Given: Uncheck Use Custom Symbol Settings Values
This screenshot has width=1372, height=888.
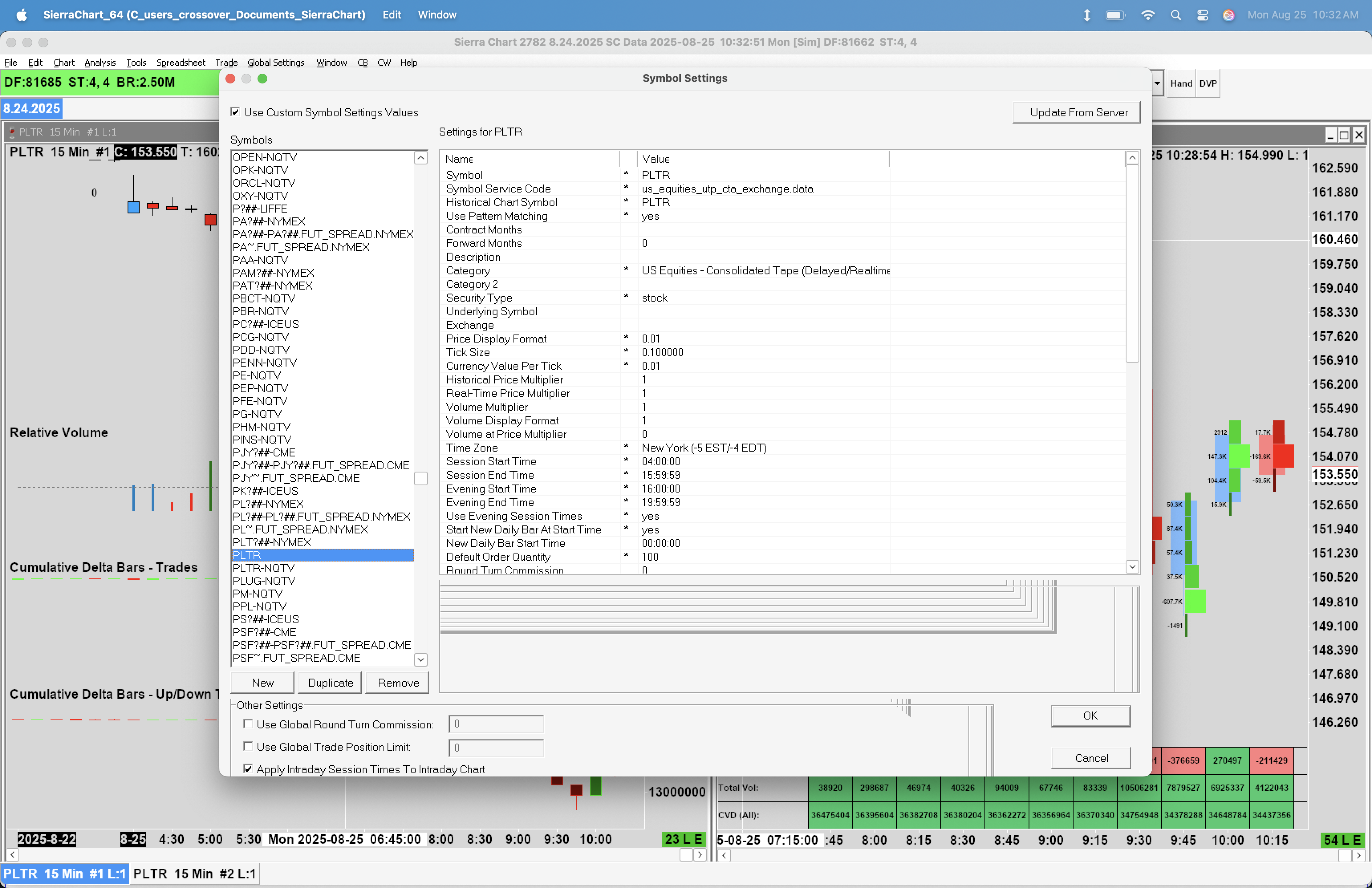Looking at the screenshot, I should tap(235, 112).
